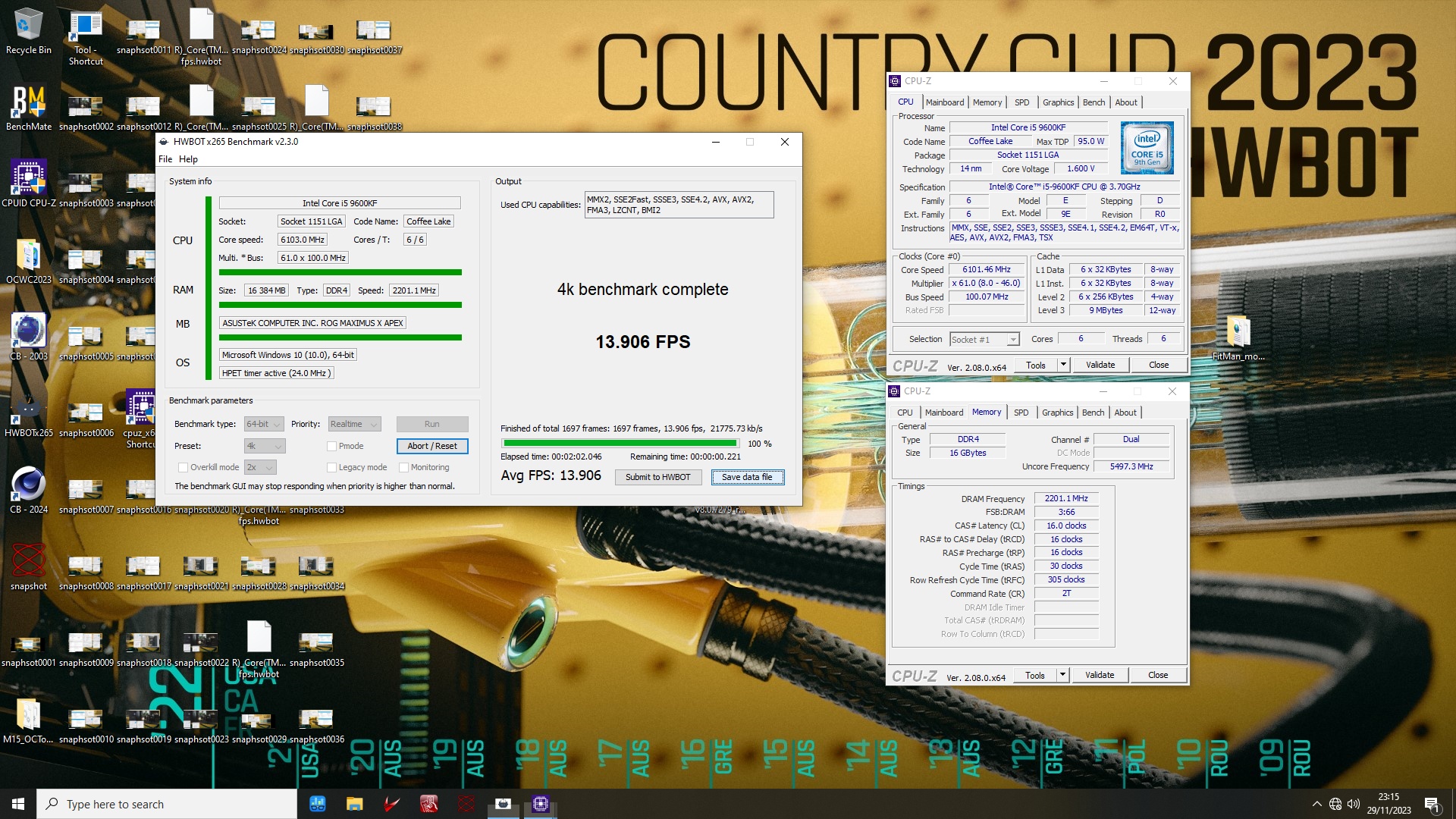The image size is (1456, 819).
Task: Open the notifications center icon
Action: pos(1432,804)
